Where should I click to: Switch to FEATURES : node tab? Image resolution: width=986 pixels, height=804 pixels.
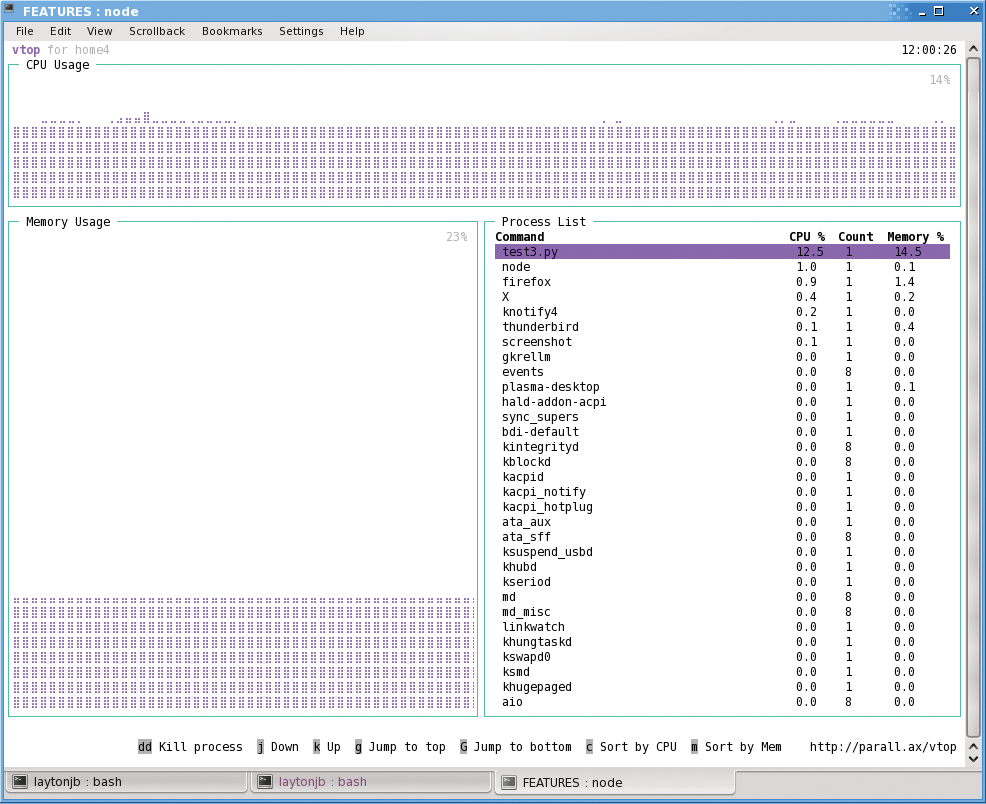click(x=615, y=782)
